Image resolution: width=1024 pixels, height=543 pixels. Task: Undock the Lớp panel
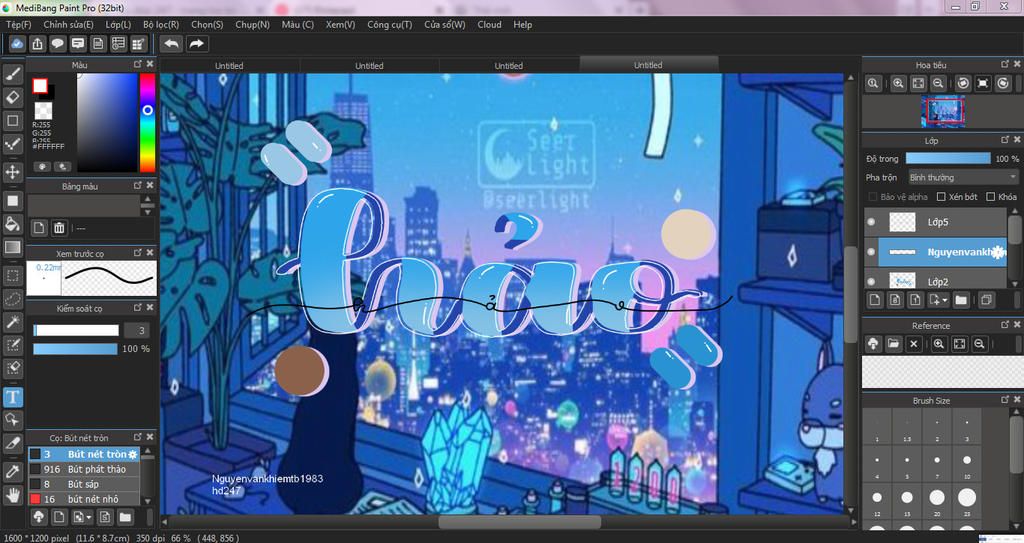pos(1005,140)
